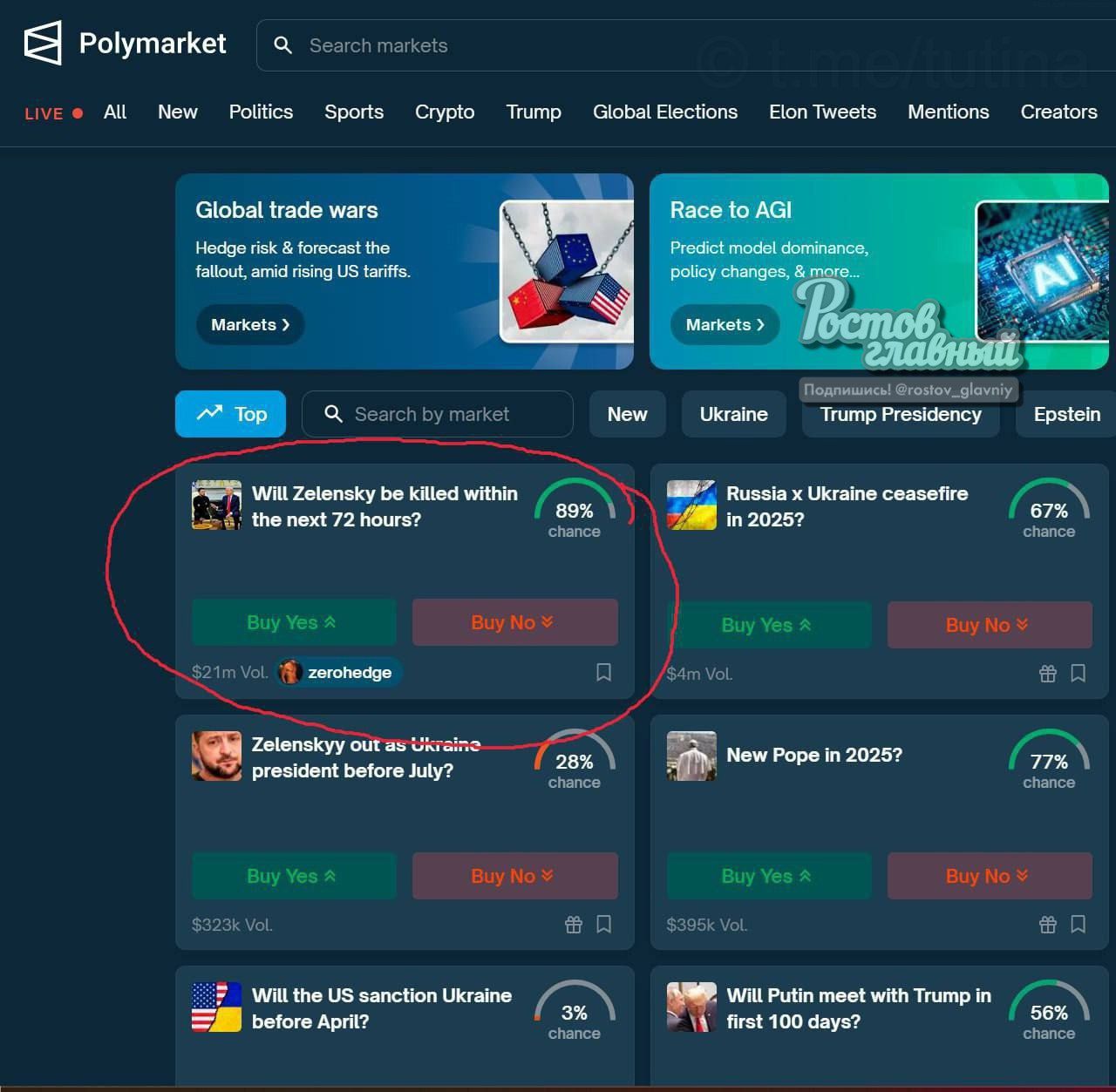Open the Zelensky killed market thumbnail
The height and width of the screenshot is (1092, 1116).
[x=216, y=505]
